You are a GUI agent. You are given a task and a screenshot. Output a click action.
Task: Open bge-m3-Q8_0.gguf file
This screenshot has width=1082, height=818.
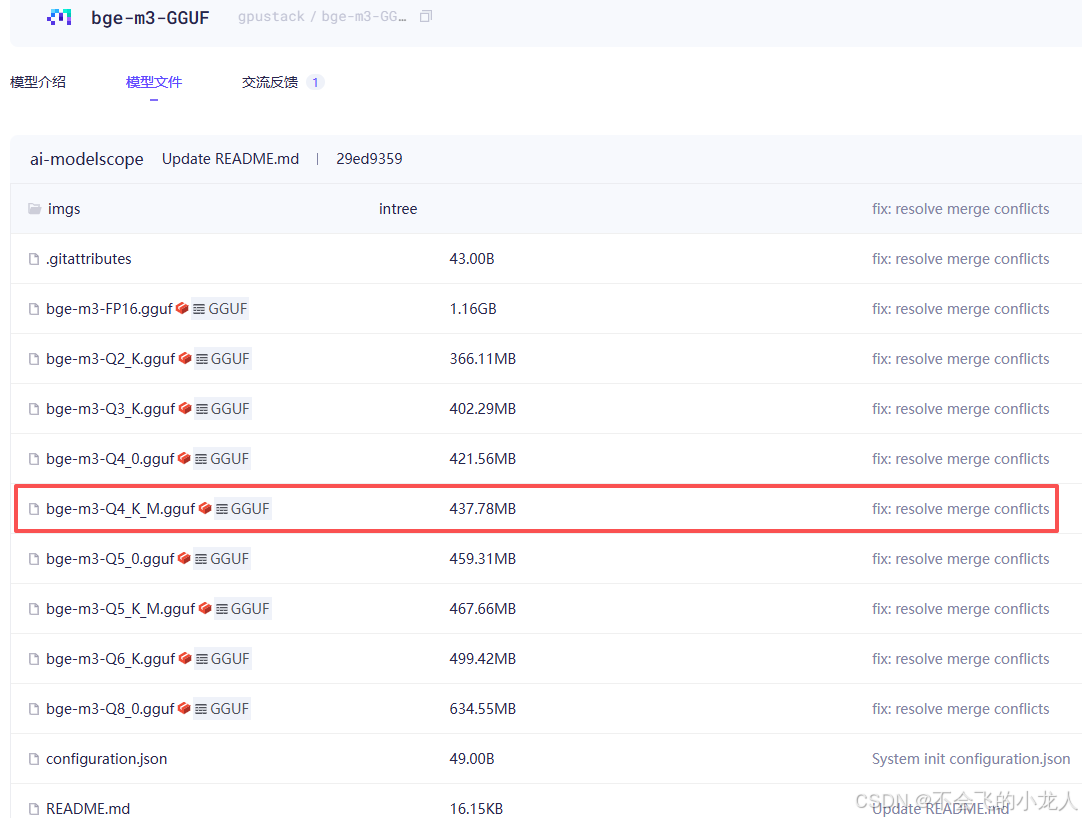tap(110, 709)
